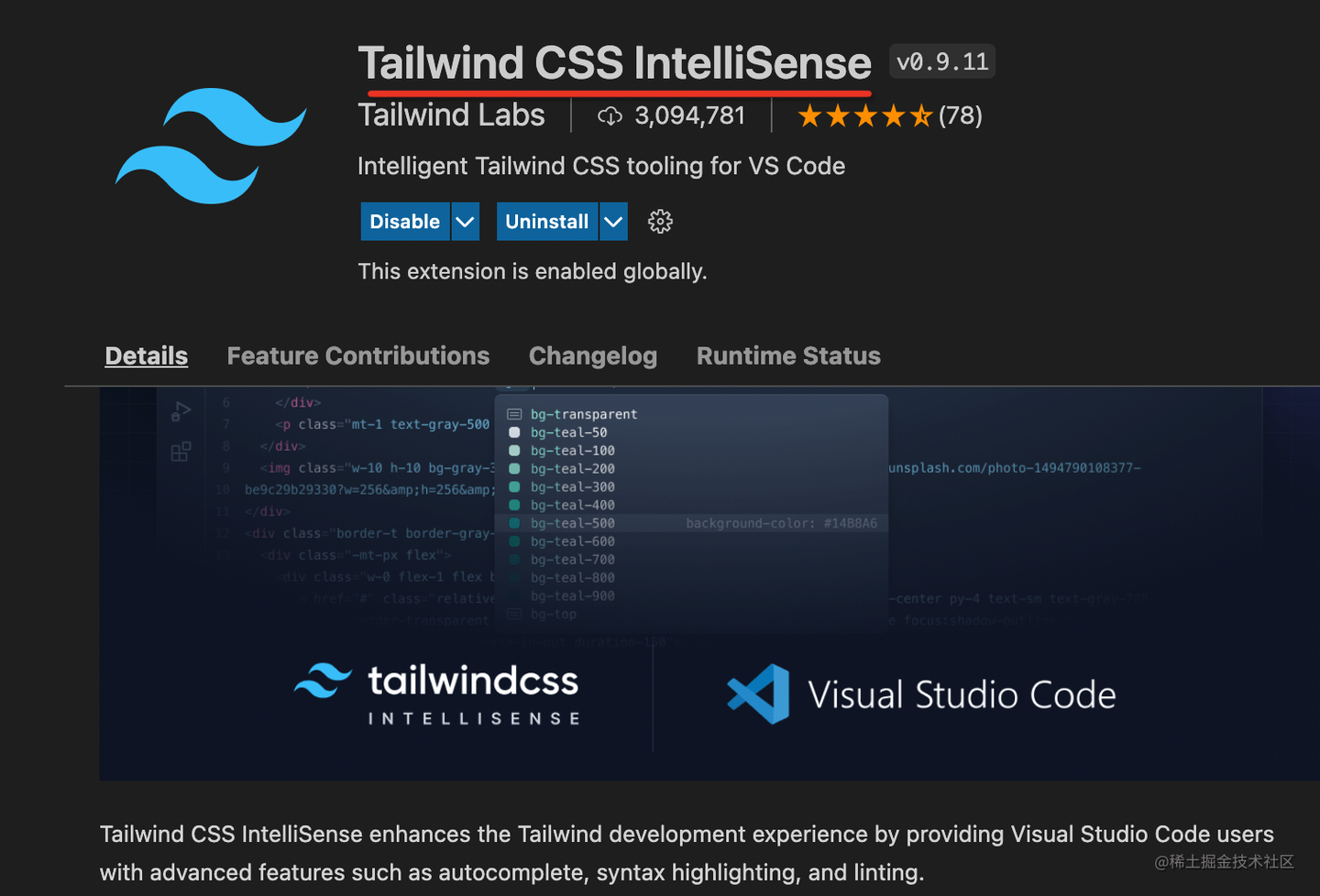The image size is (1320, 896).
Task: Switch to the Changelog tab
Action: (x=592, y=355)
